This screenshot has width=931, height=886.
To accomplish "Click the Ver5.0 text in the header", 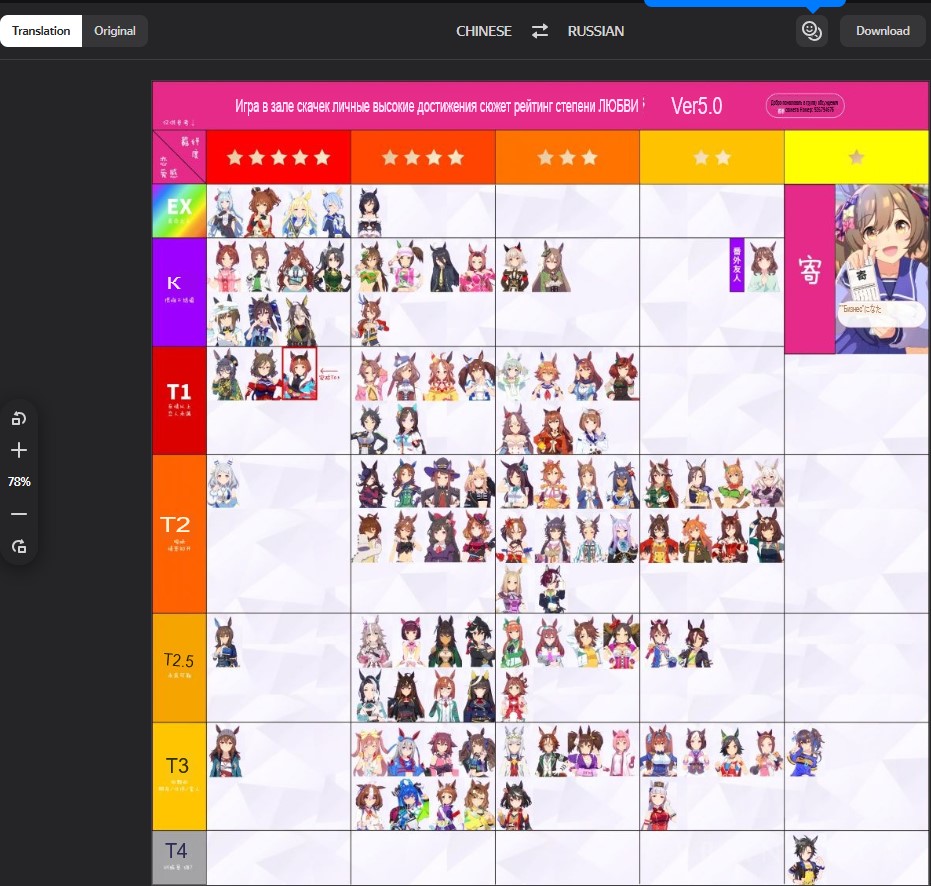I will tap(696, 106).
